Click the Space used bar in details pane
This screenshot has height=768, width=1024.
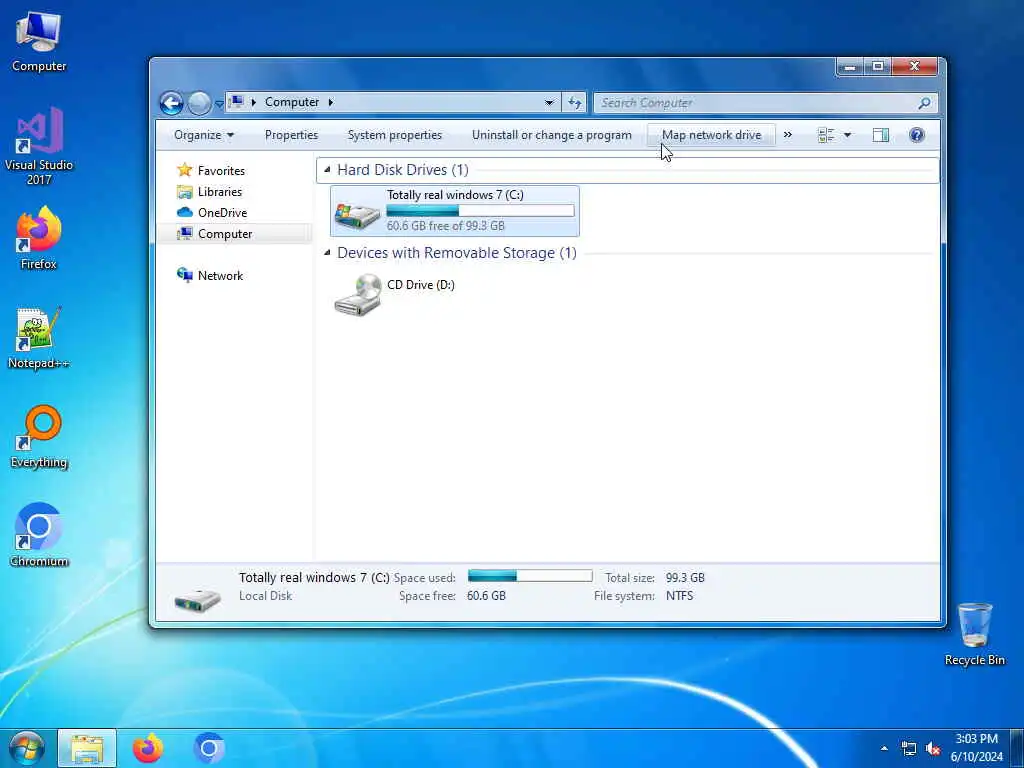[x=530, y=576]
